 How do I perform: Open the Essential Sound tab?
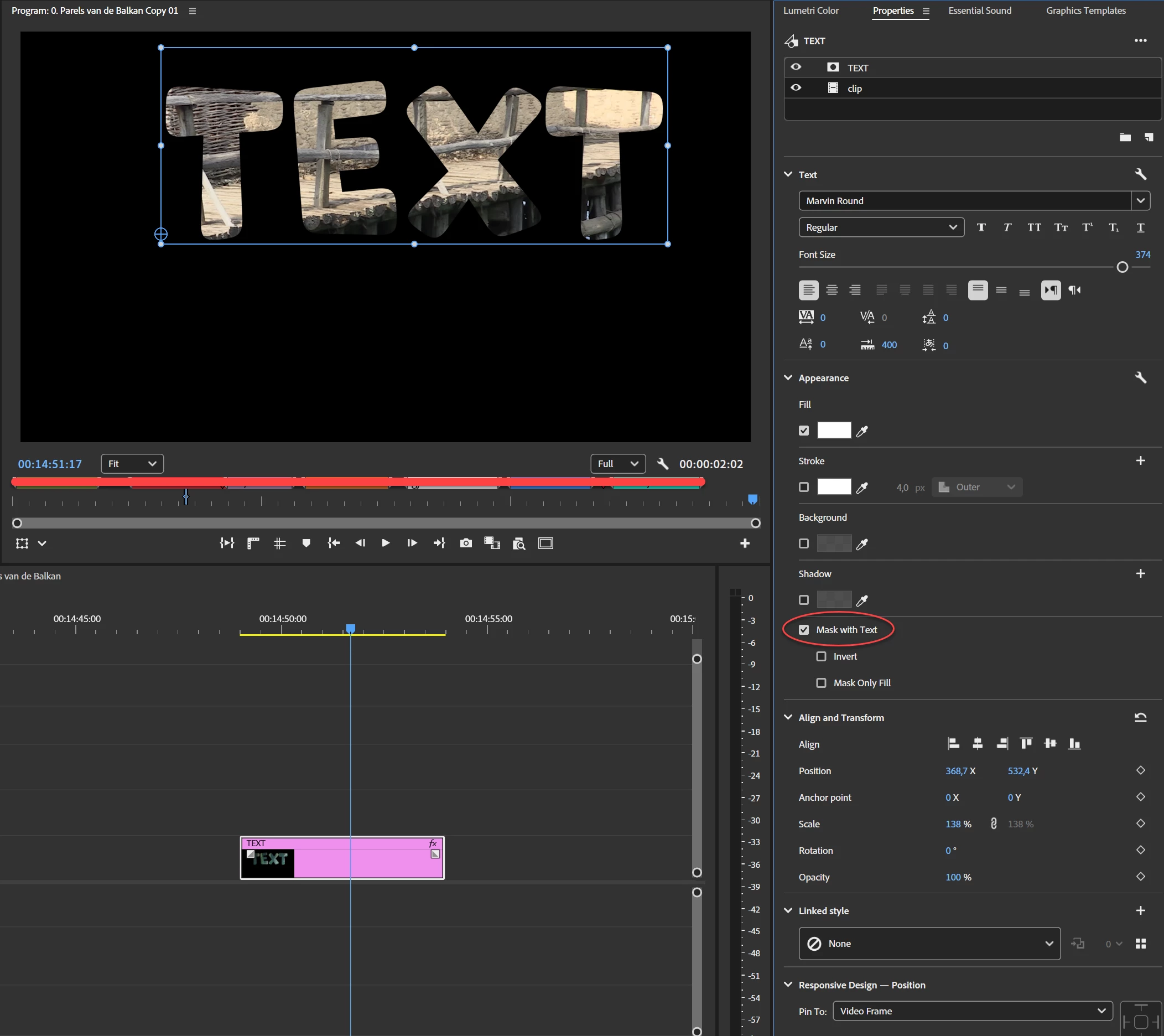click(x=979, y=11)
